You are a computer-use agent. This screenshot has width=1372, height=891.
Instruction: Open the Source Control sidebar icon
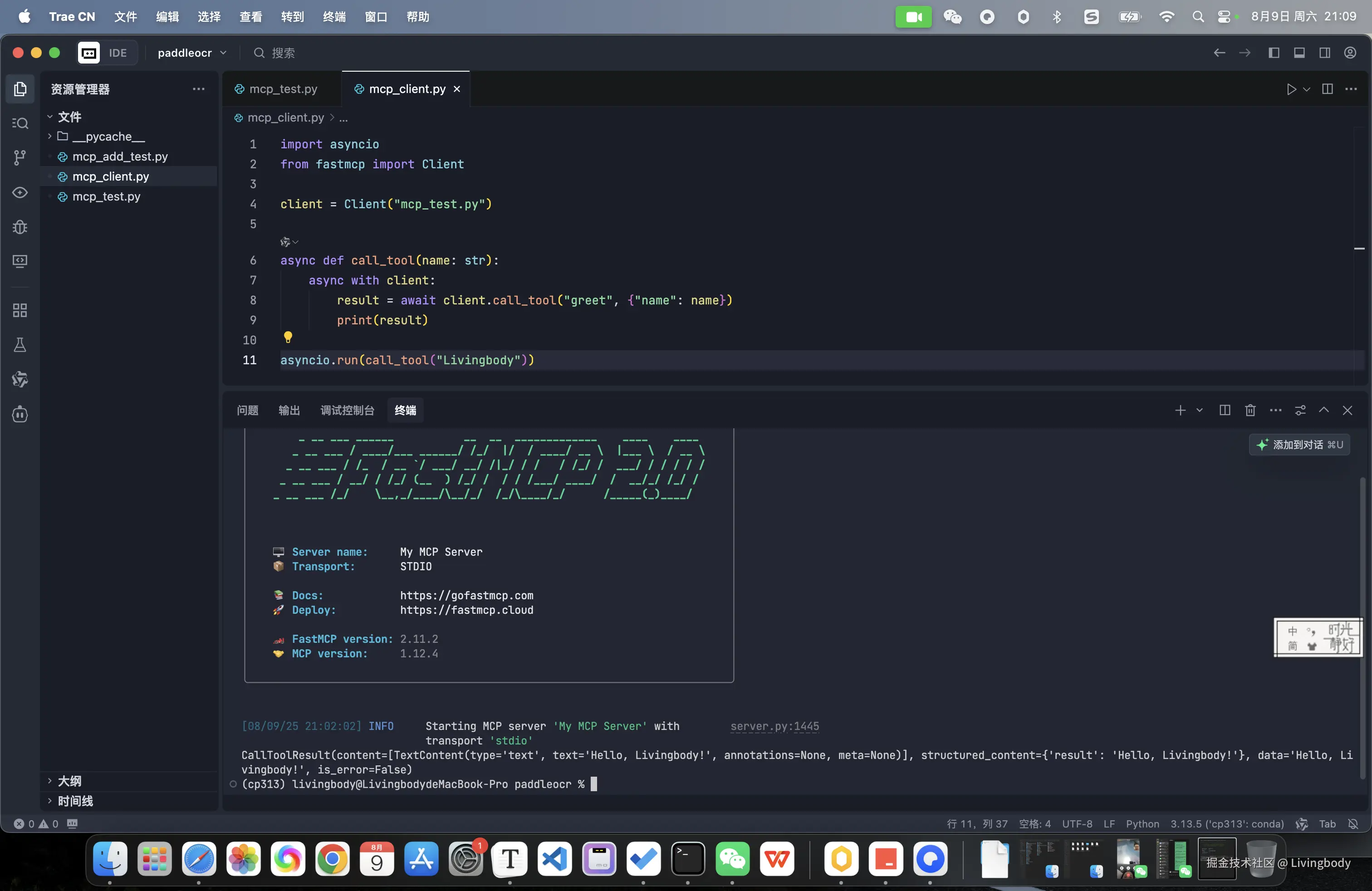point(20,157)
